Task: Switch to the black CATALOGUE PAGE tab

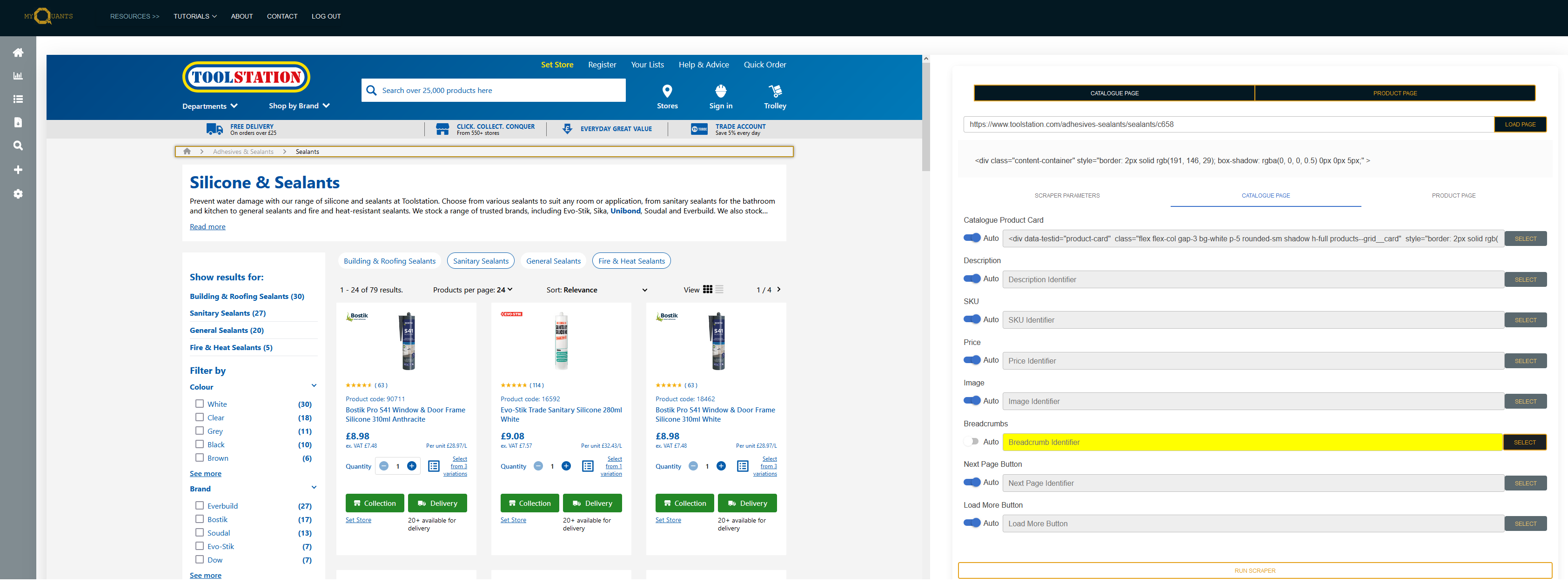Action: (x=1114, y=93)
